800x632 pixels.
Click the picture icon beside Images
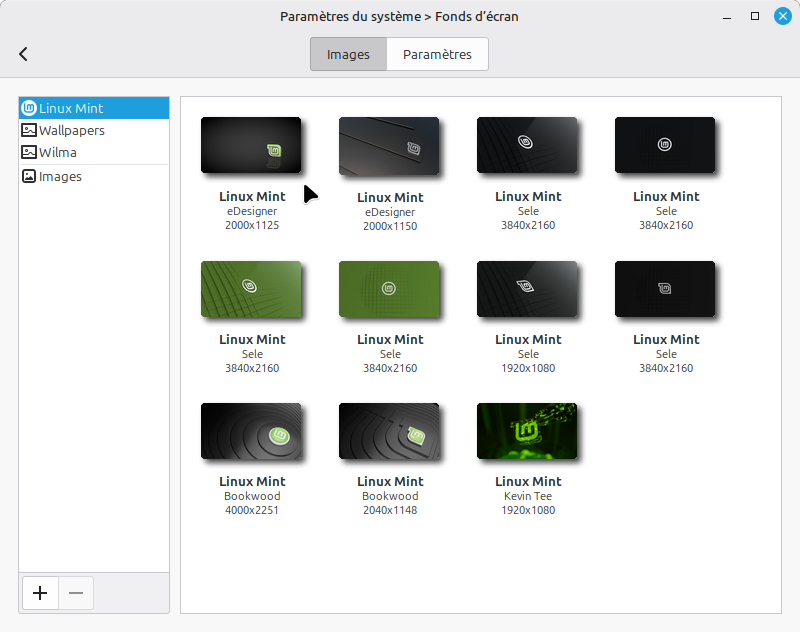(29, 176)
